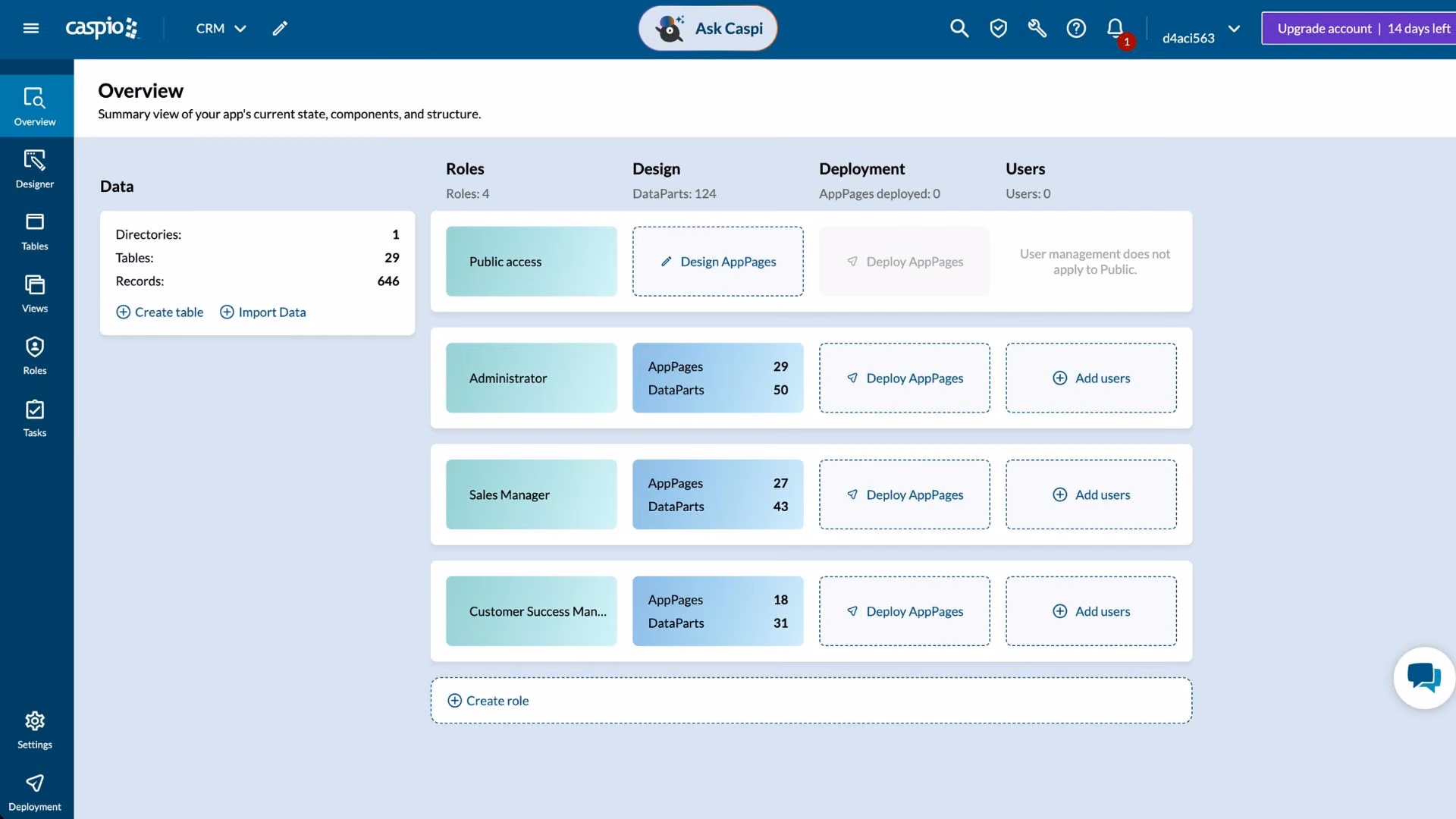Click Upgrade account button
The width and height of the screenshot is (1456, 819).
[1359, 28]
